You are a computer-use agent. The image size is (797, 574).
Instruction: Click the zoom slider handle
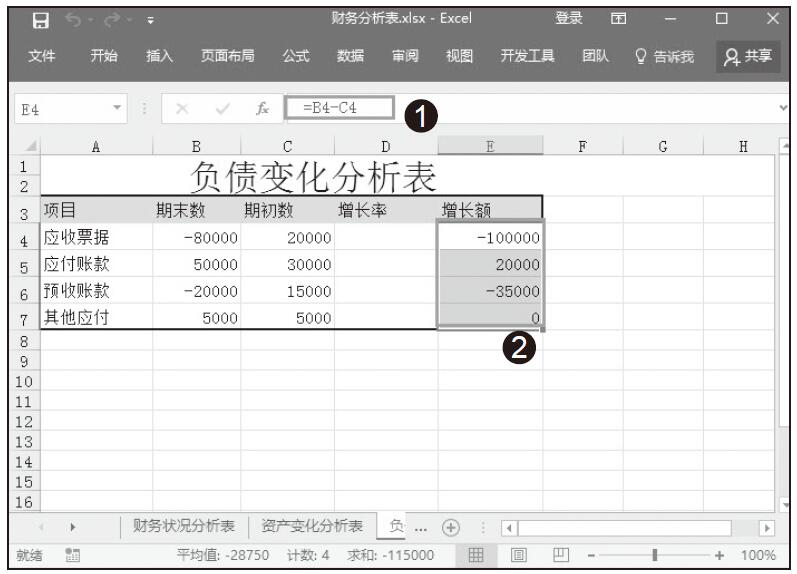coord(654,555)
